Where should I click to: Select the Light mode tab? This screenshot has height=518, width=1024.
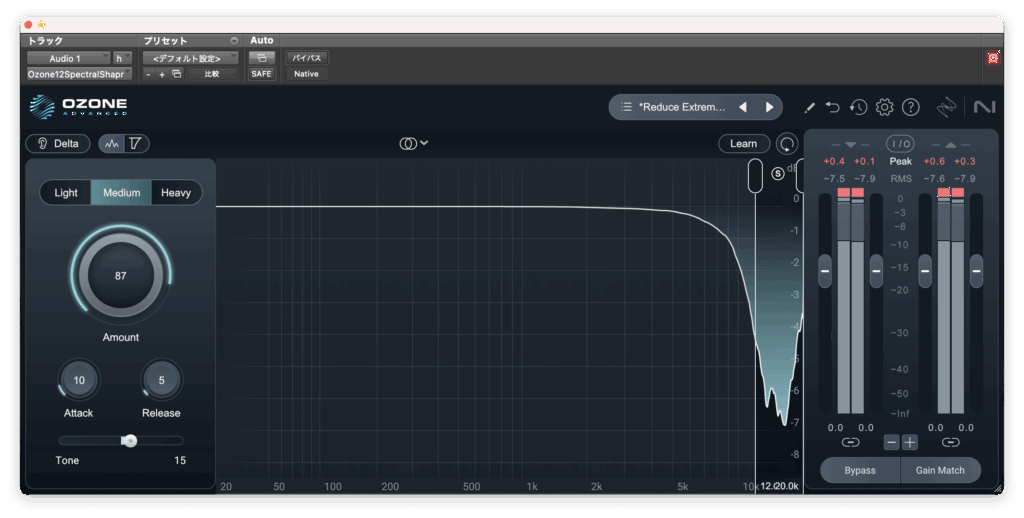coord(66,193)
